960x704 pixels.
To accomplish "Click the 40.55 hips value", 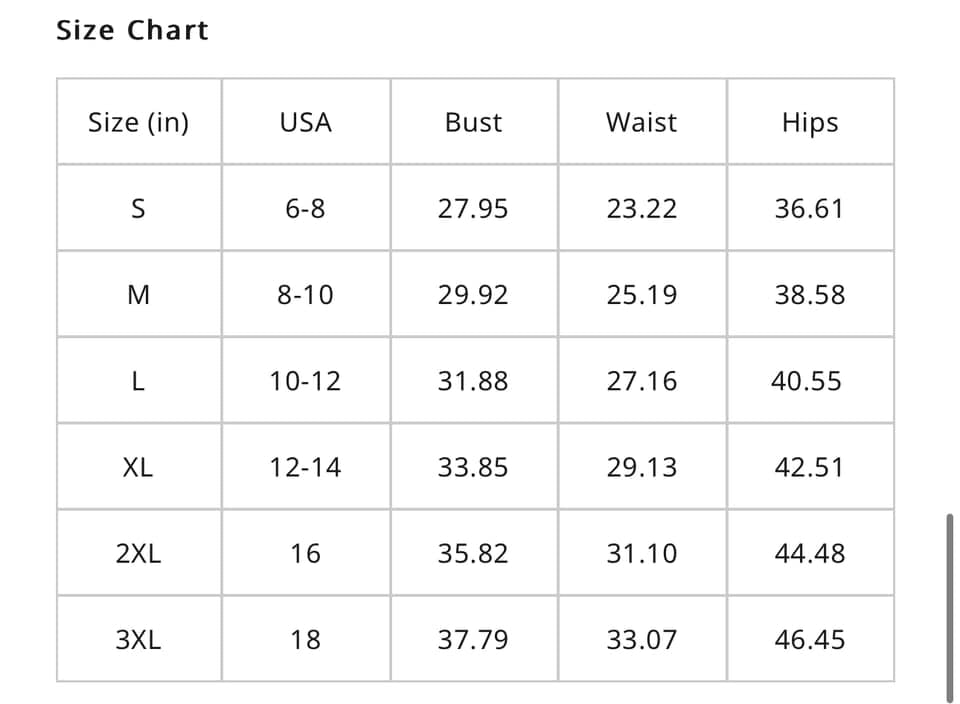I will [806, 381].
